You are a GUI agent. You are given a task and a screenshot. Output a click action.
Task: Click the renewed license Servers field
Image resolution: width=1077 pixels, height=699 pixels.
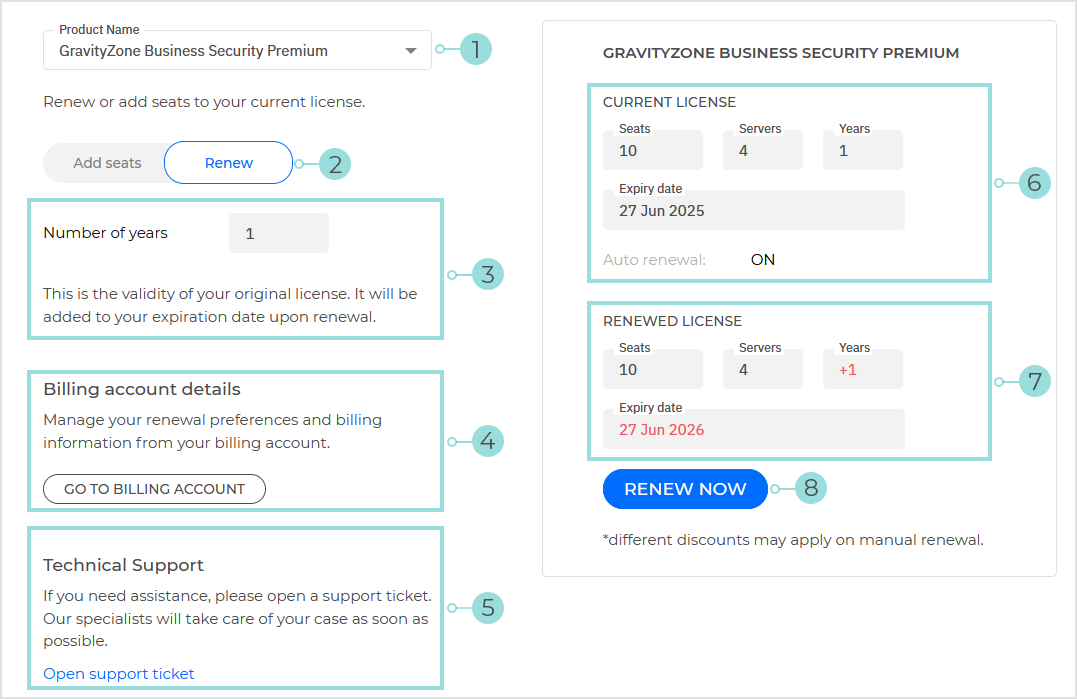(762, 370)
